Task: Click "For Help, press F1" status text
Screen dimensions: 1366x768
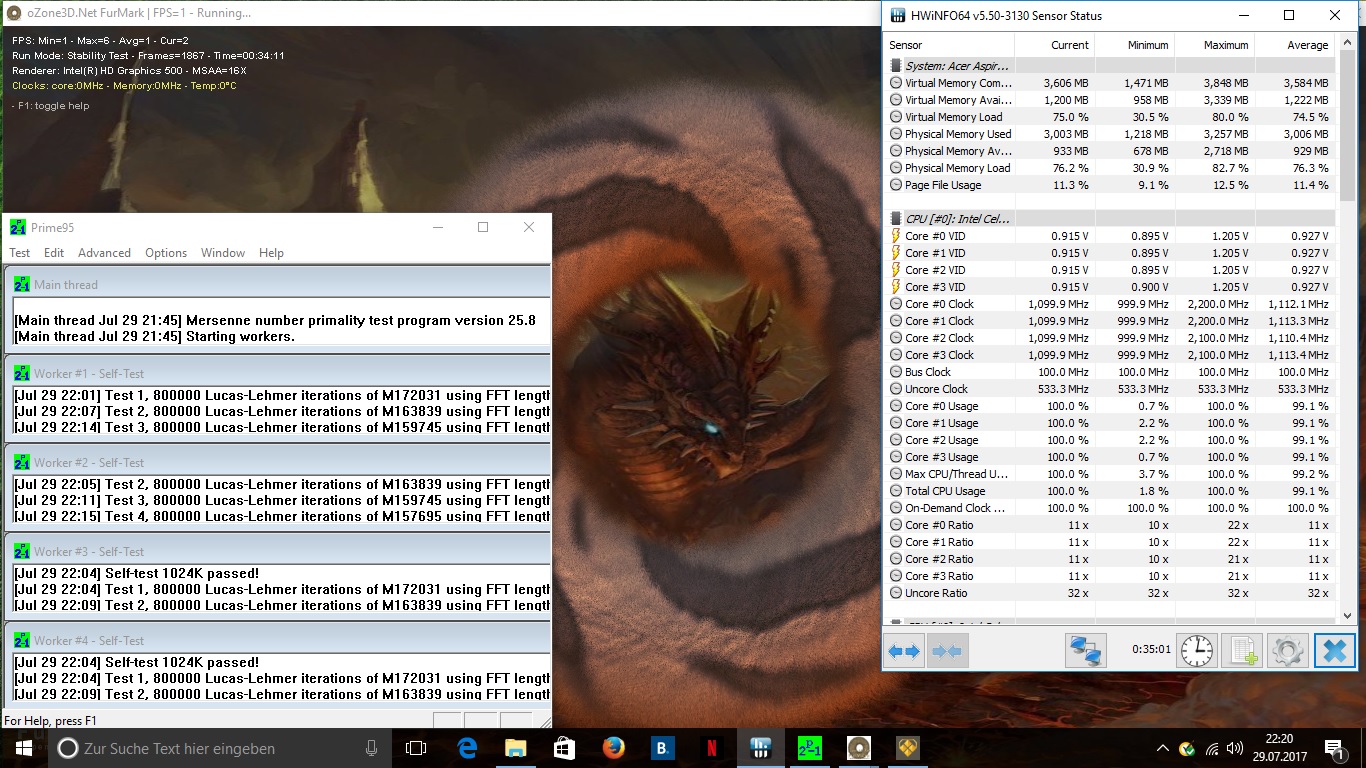Action: point(51,720)
